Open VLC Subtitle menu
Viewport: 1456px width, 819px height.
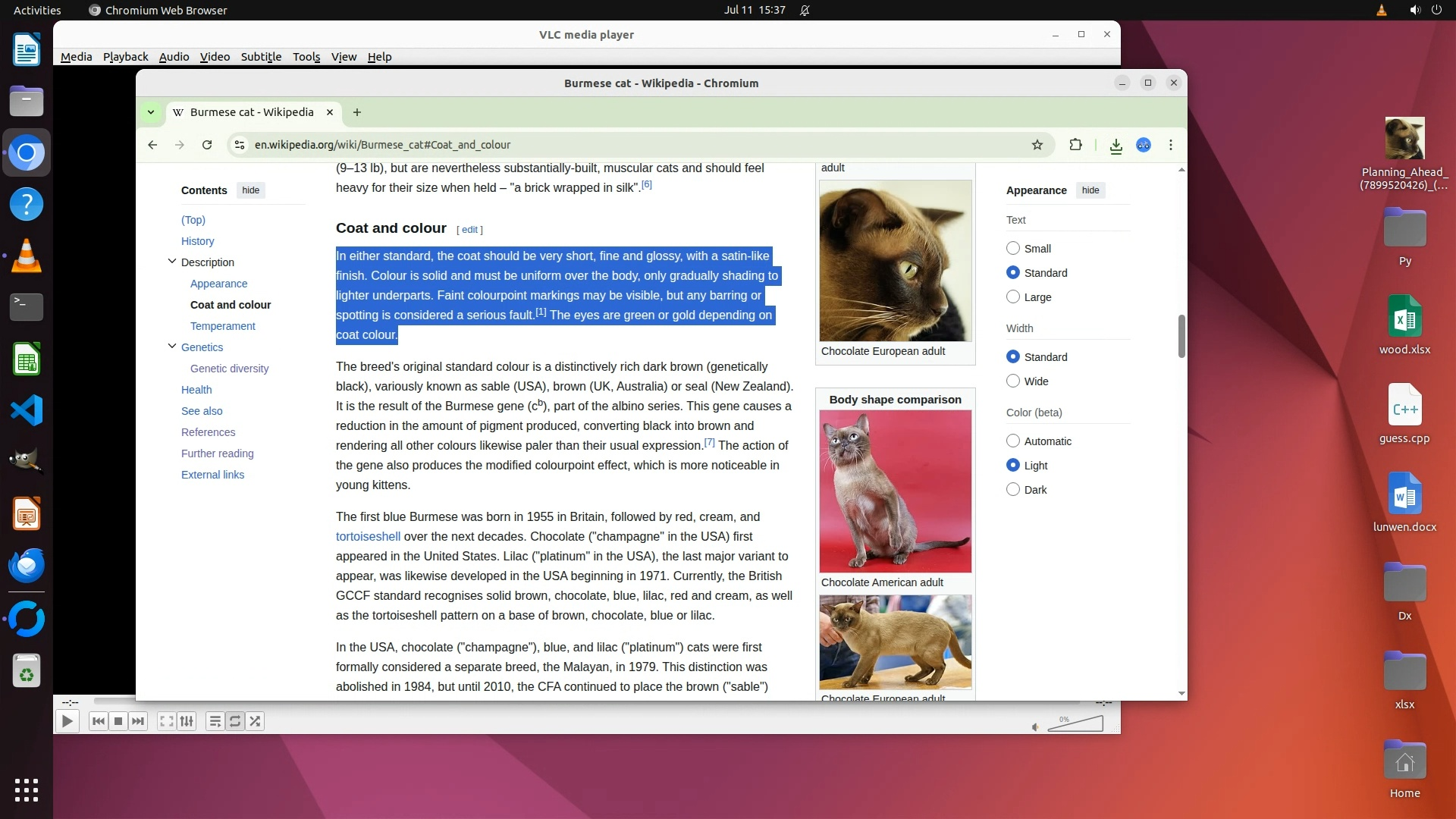[x=261, y=57]
